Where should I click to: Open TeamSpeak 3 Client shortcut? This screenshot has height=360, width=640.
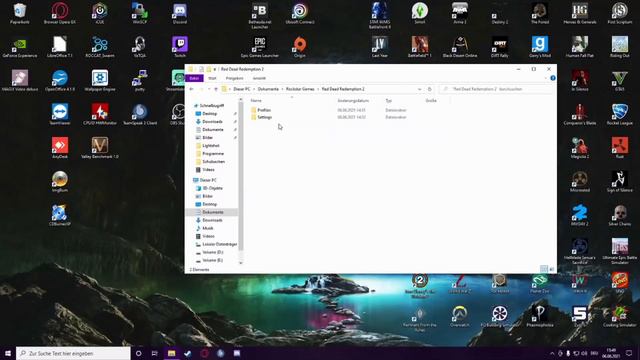(140, 114)
